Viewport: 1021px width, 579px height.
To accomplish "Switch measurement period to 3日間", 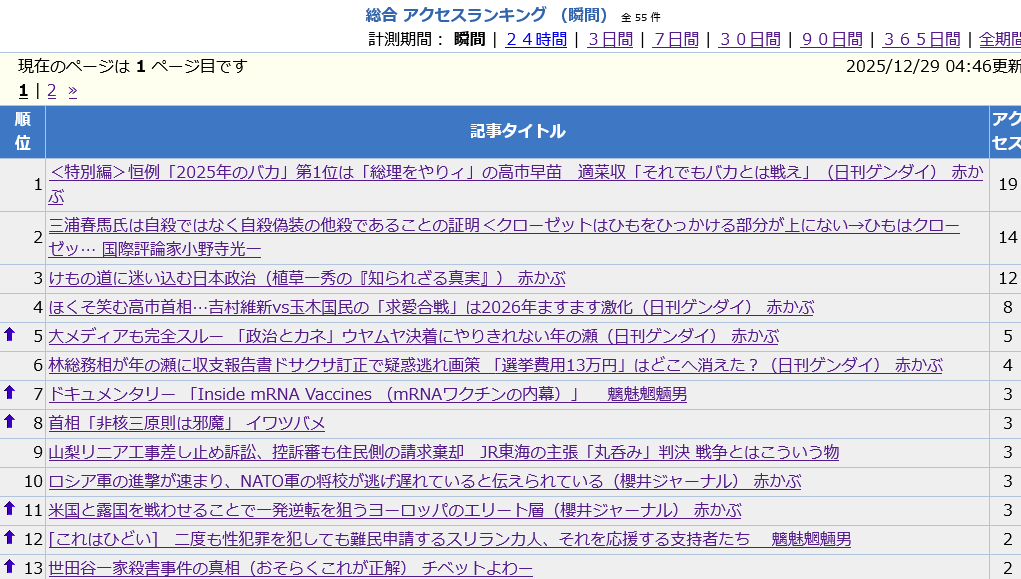I will click(x=610, y=39).
